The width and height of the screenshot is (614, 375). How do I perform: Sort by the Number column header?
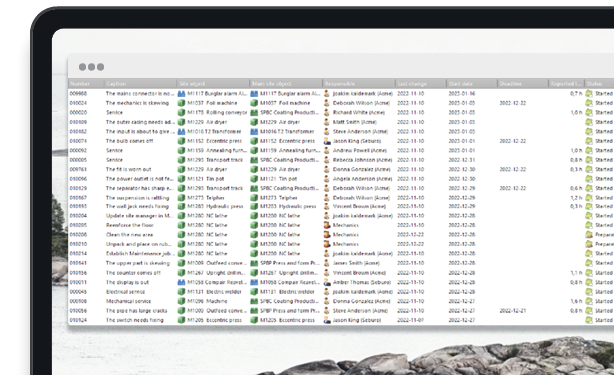click(x=86, y=83)
